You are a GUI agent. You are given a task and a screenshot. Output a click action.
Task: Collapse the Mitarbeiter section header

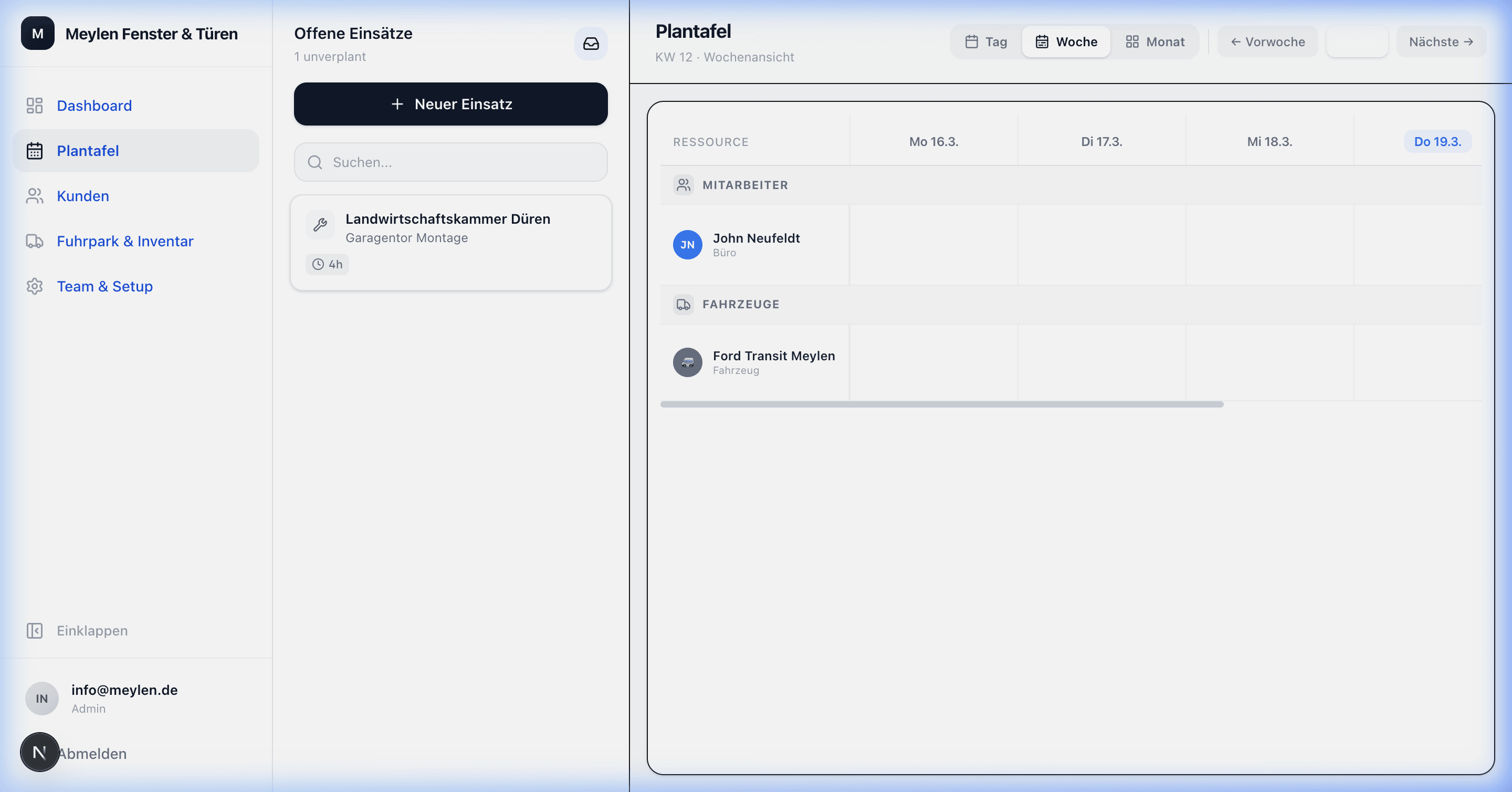745,185
